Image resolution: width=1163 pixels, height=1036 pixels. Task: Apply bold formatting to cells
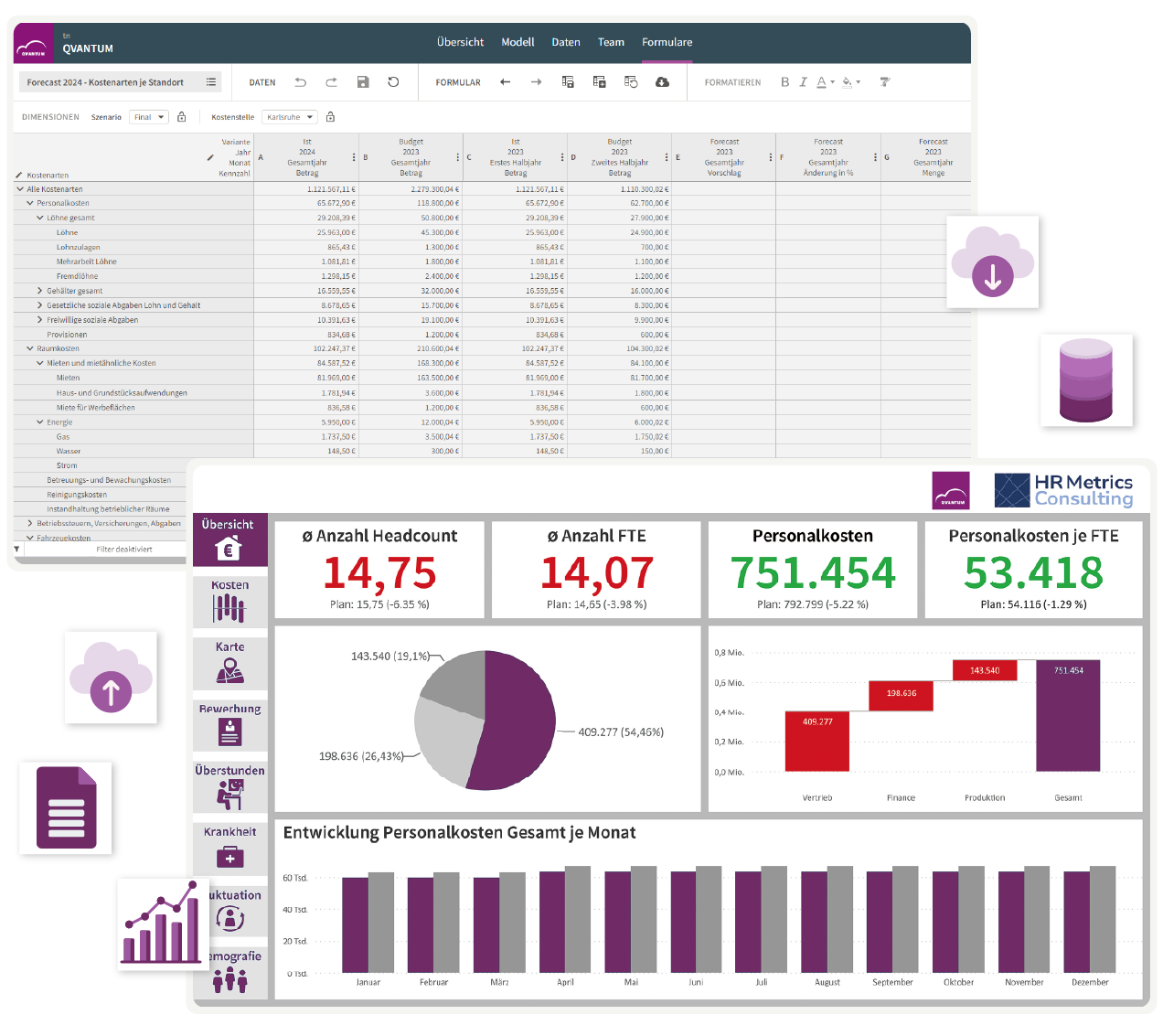(x=784, y=82)
